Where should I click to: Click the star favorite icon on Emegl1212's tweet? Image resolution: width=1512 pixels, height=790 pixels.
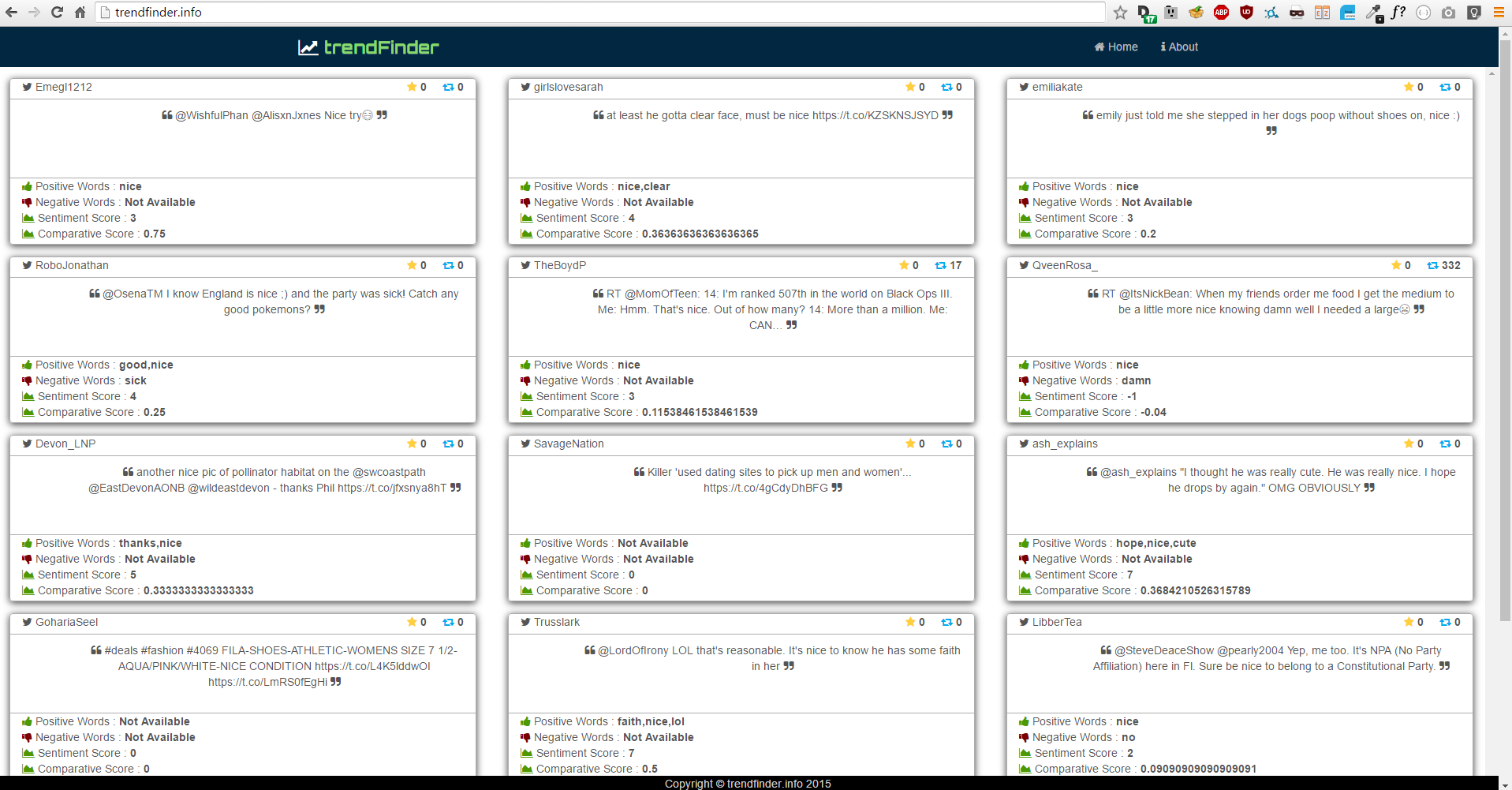[411, 87]
